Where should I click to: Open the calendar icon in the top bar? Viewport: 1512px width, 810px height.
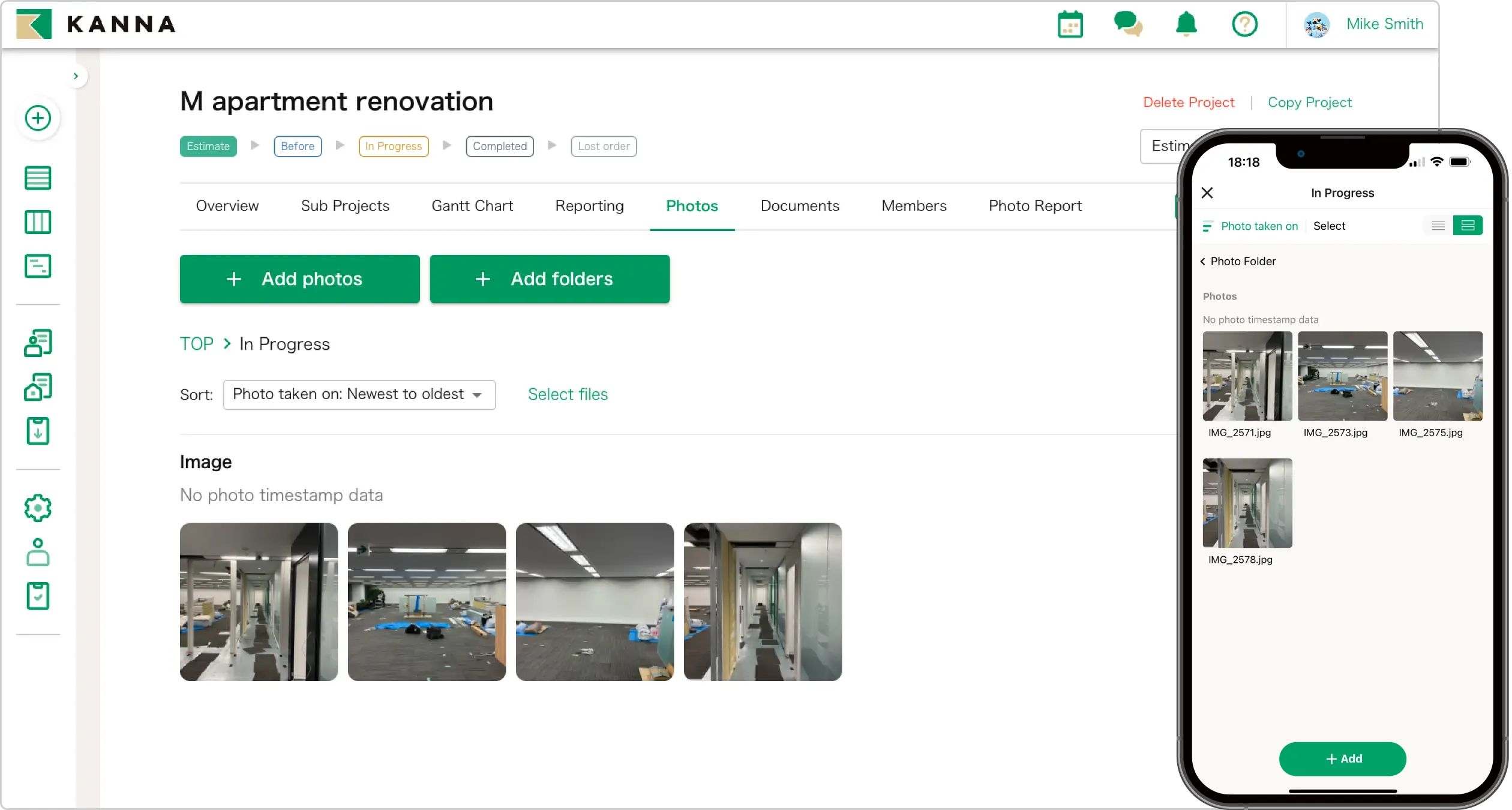tap(1070, 25)
